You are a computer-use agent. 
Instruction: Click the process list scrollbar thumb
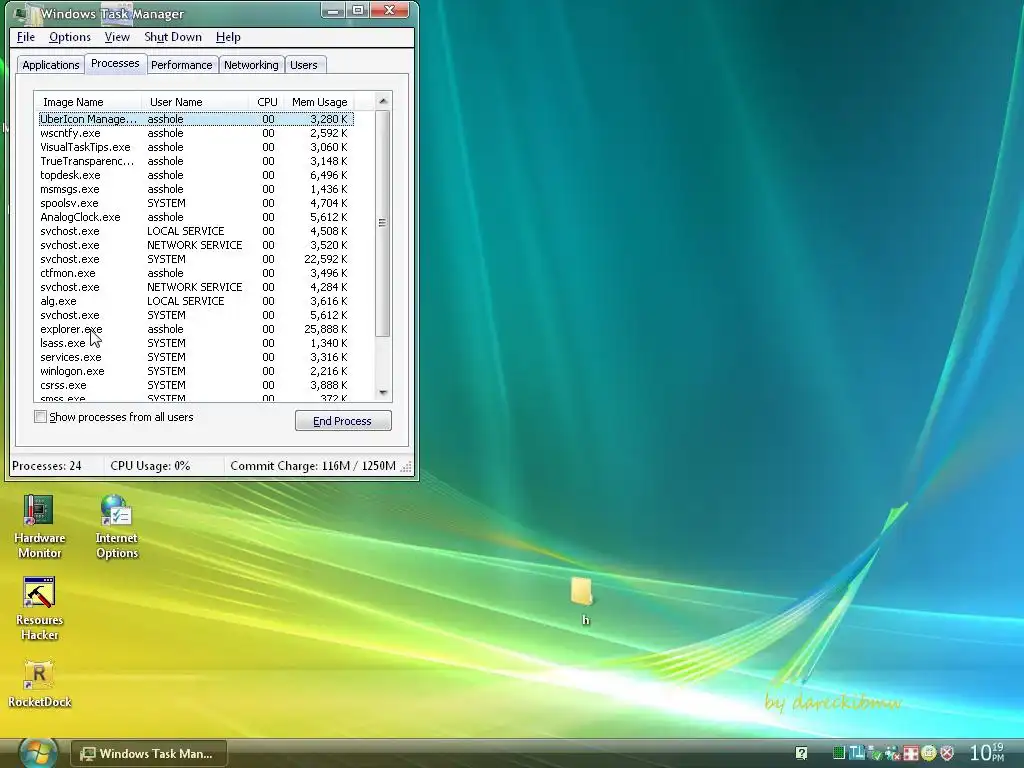pyautogui.click(x=383, y=223)
